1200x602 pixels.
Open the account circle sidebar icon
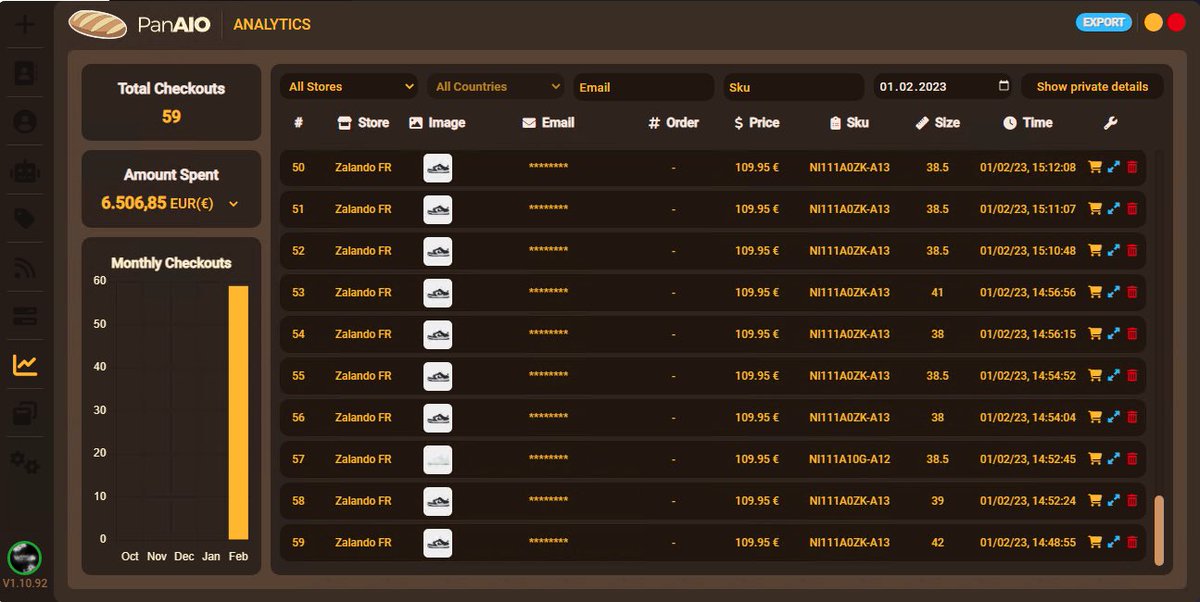click(25, 122)
